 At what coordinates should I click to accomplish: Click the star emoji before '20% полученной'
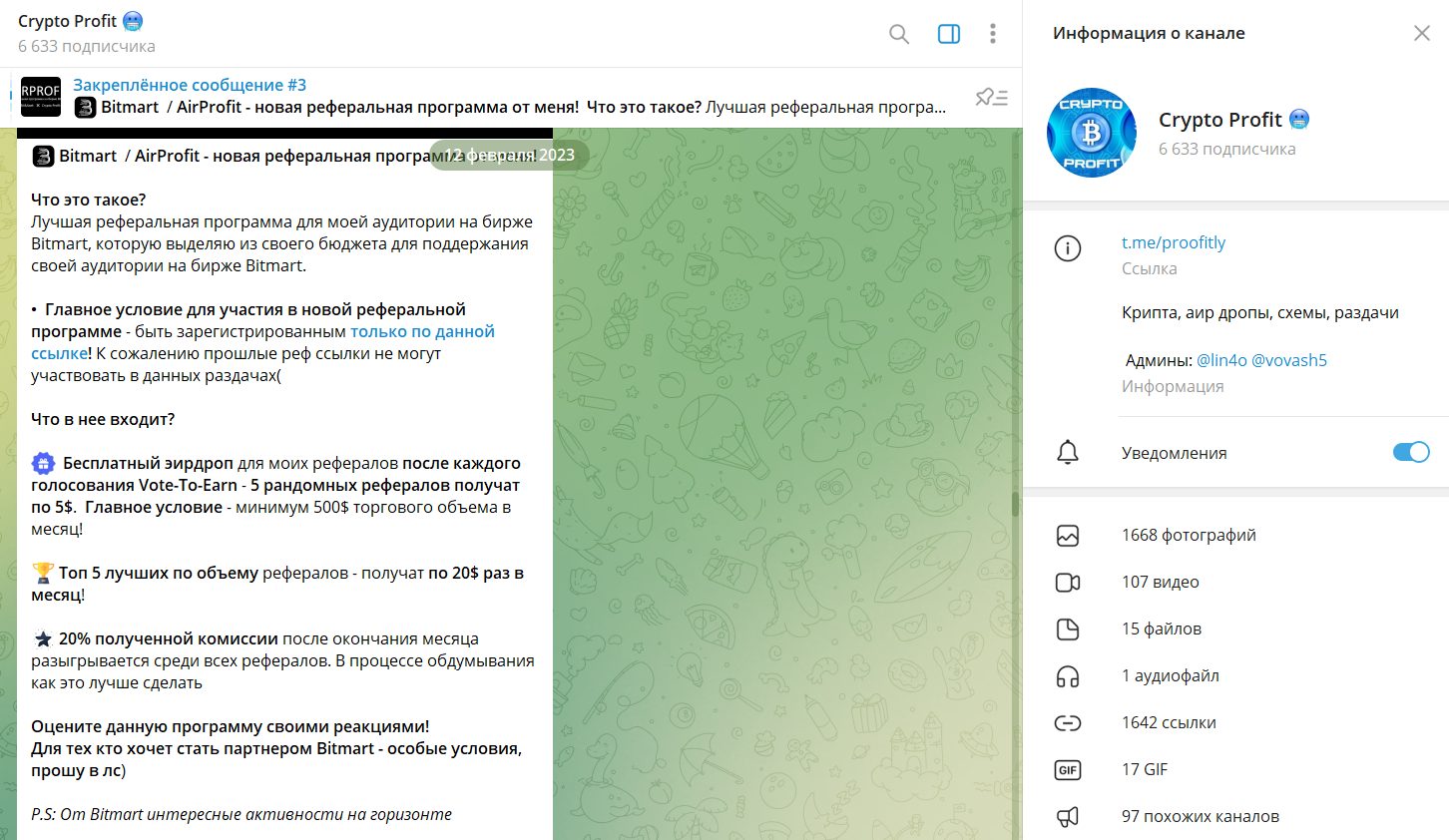click(43, 638)
